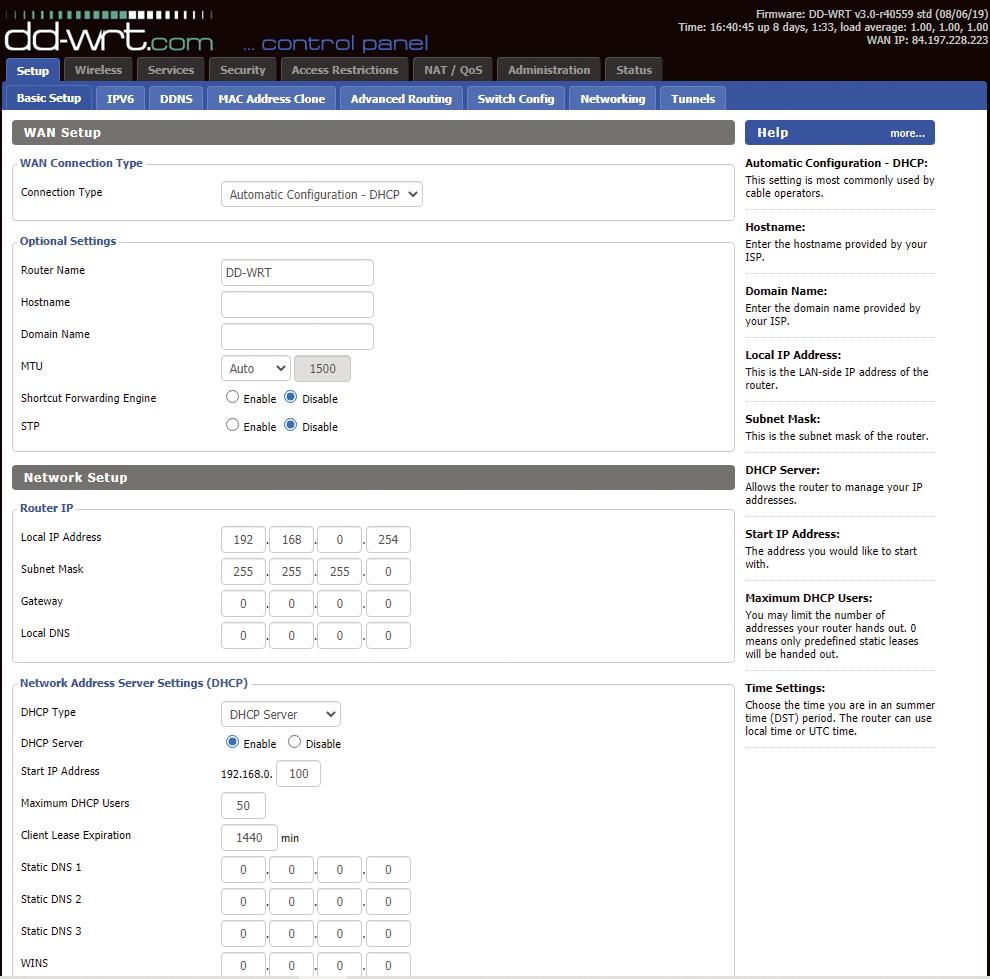Viewport: 990px width, 979px height.
Task: Open the DDNS sub-tab
Action: tap(176, 98)
